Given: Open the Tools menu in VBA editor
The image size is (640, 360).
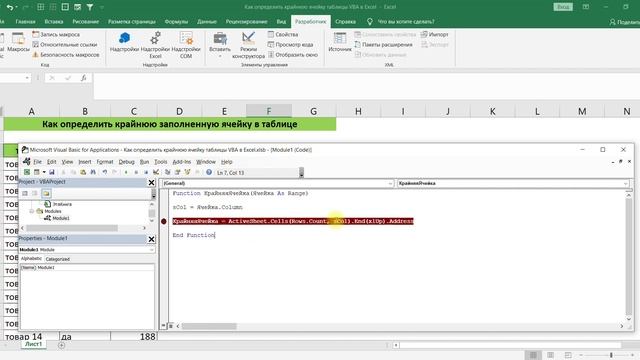Looking at the screenshot, I should [160, 162].
